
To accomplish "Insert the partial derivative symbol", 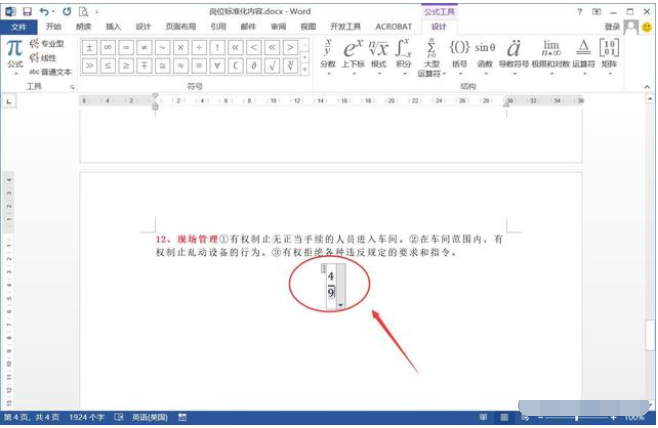I will 253,66.
